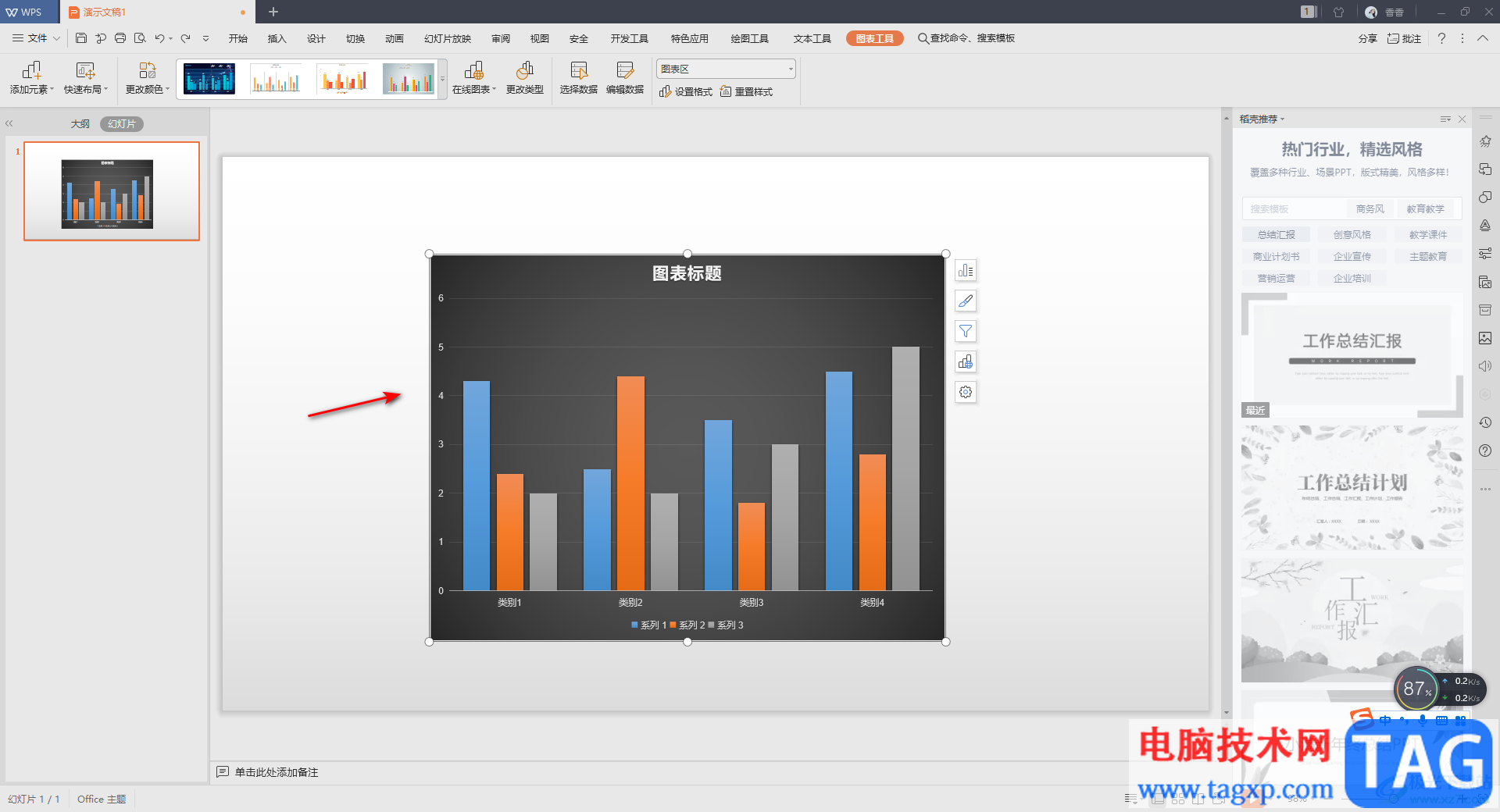This screenshot has height=812, width=1500.
Task: Click the chart style brush floating button
Action: 966,301
